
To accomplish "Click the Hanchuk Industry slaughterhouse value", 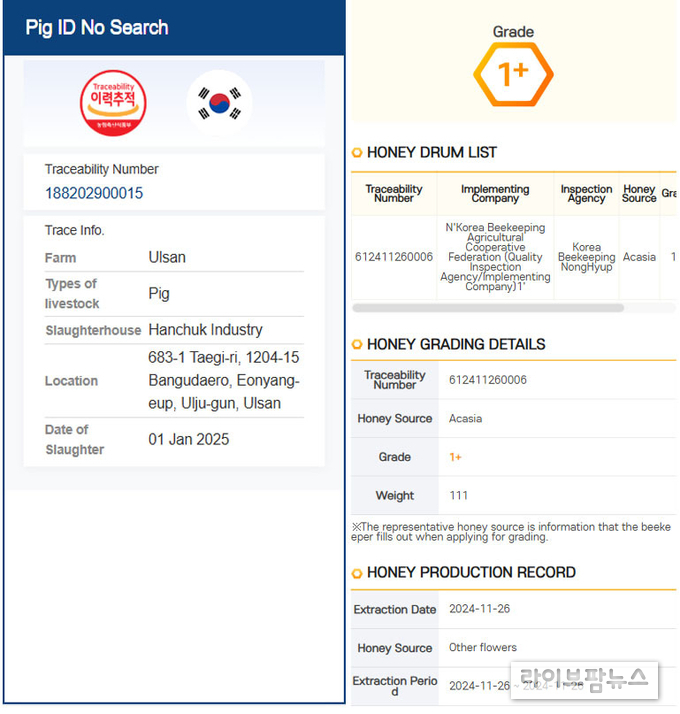I will pos(205,330).
